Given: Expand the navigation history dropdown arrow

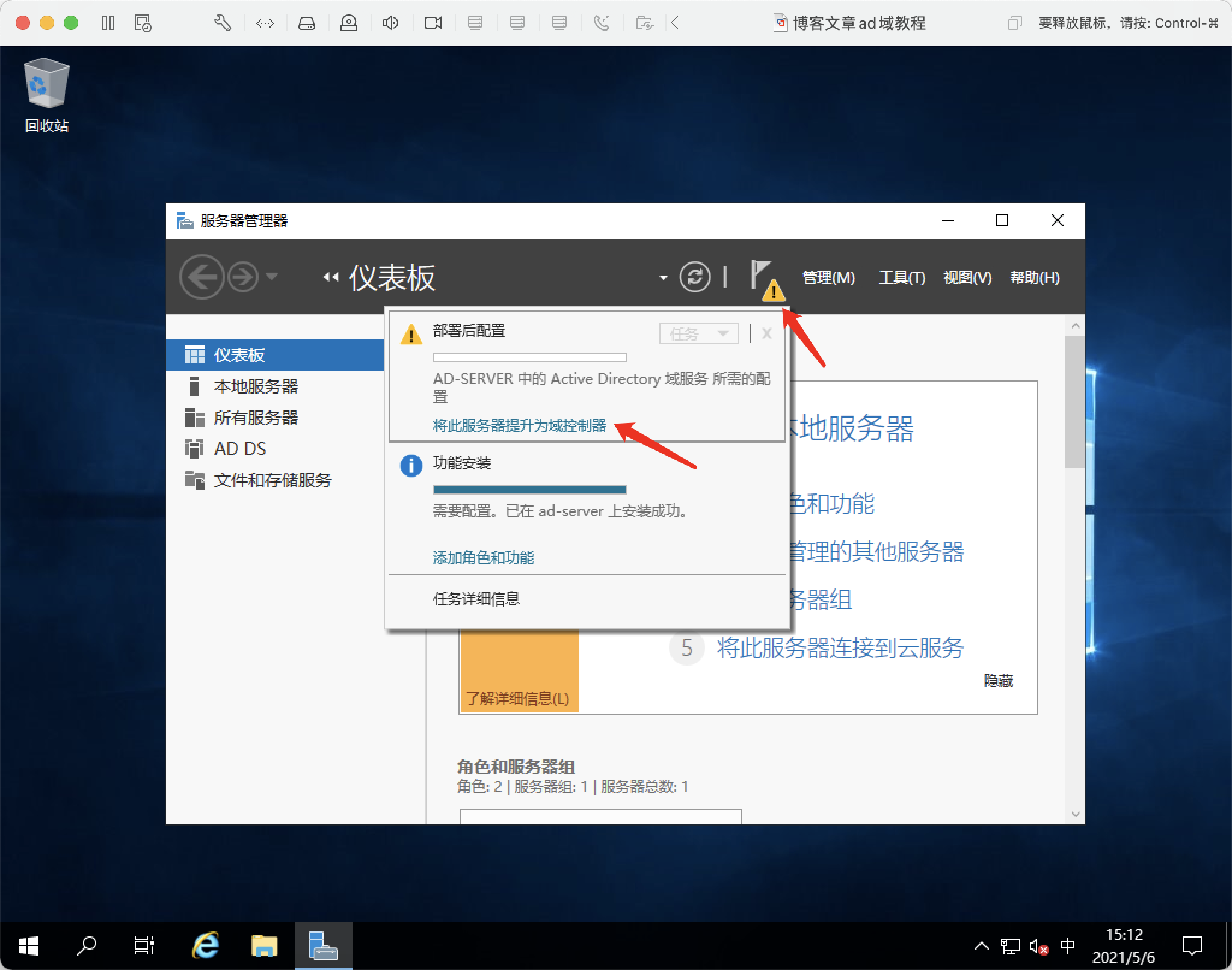Looking at the screenshot, I should point(272,277).
